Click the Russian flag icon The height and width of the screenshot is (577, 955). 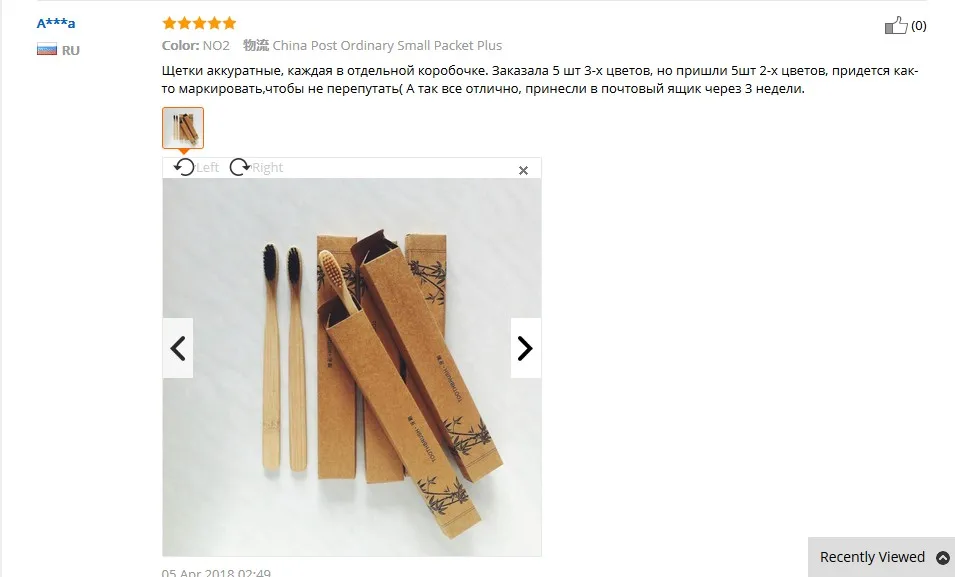47,49
